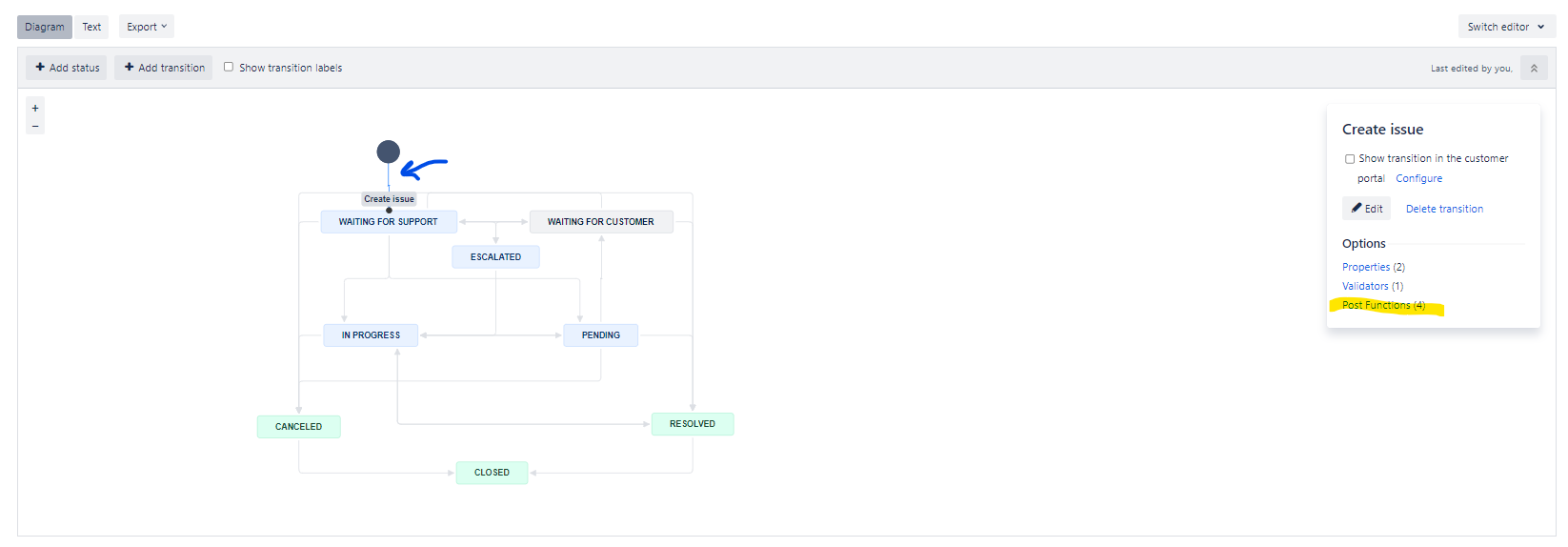This screenshot has height=547, width=1568.
Task: Collapse header using double chevron icon
Action: [x=1534, y=68]
